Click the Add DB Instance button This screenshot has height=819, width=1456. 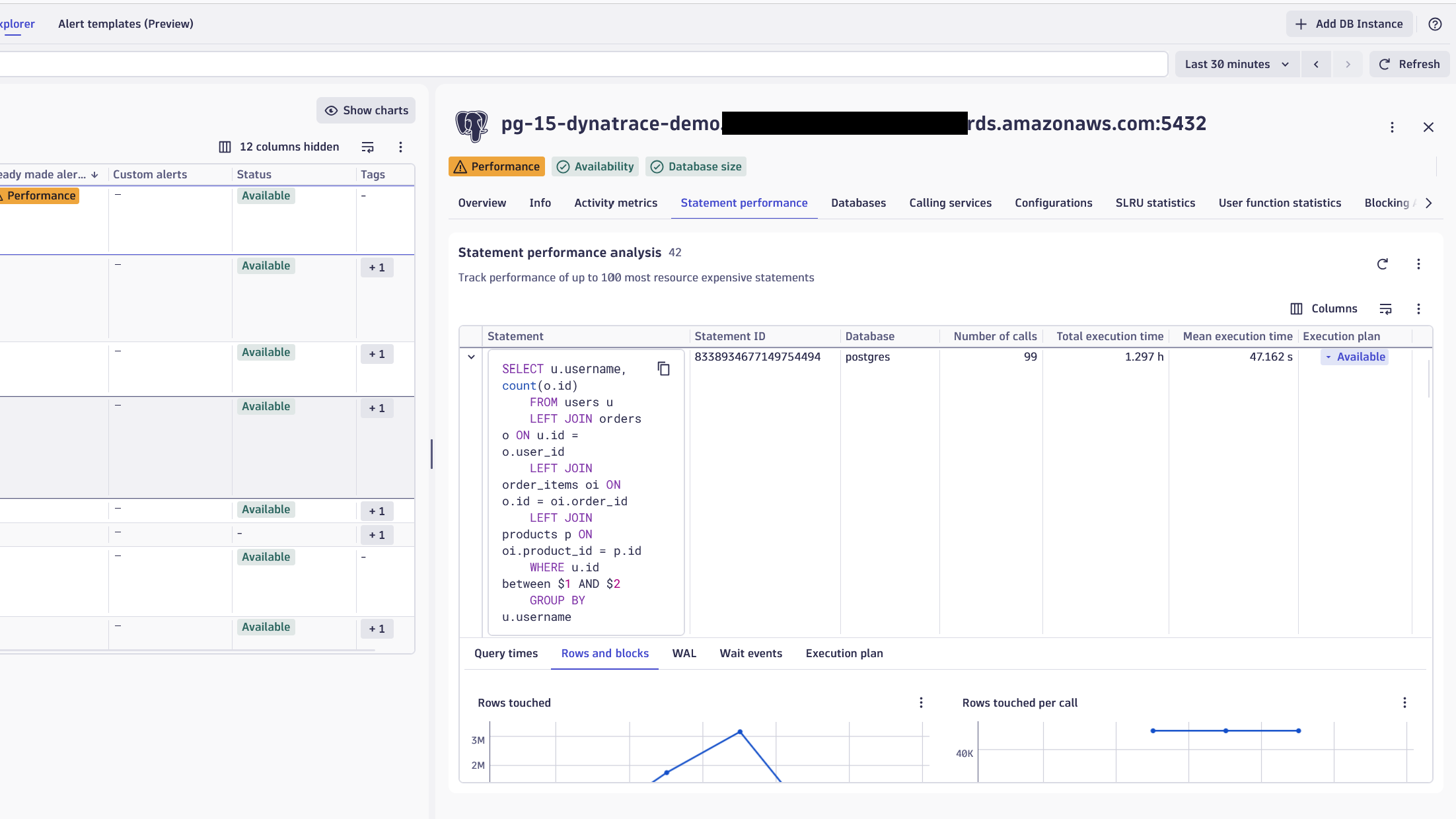click(x=1348, y=24)
